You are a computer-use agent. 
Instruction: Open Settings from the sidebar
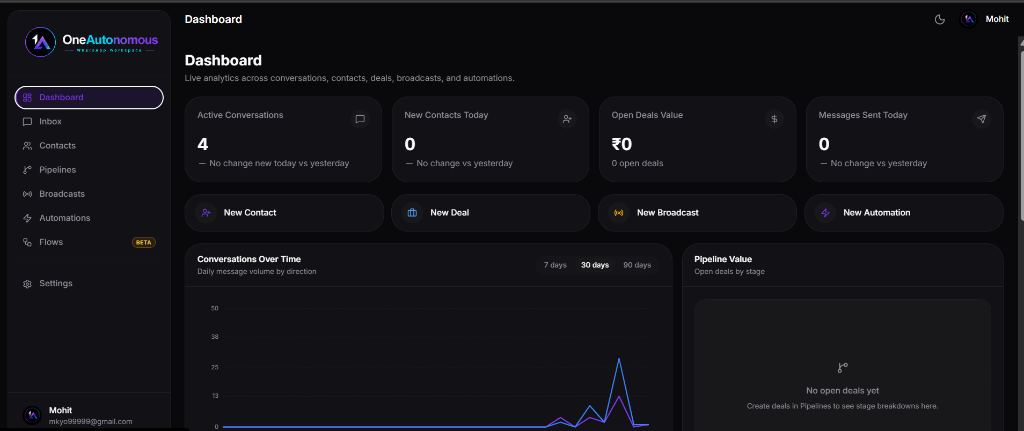pyautogui.click(x=89, y=284)
